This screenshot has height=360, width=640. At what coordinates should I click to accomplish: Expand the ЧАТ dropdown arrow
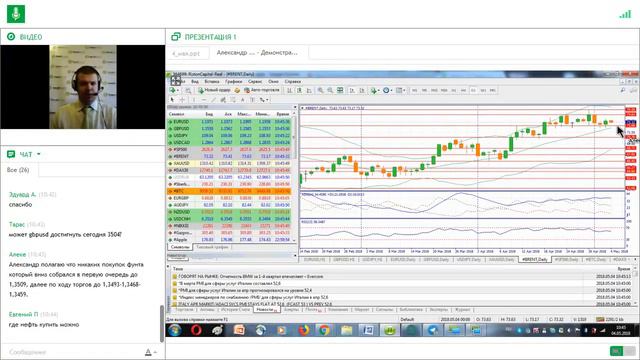point(39,154)
